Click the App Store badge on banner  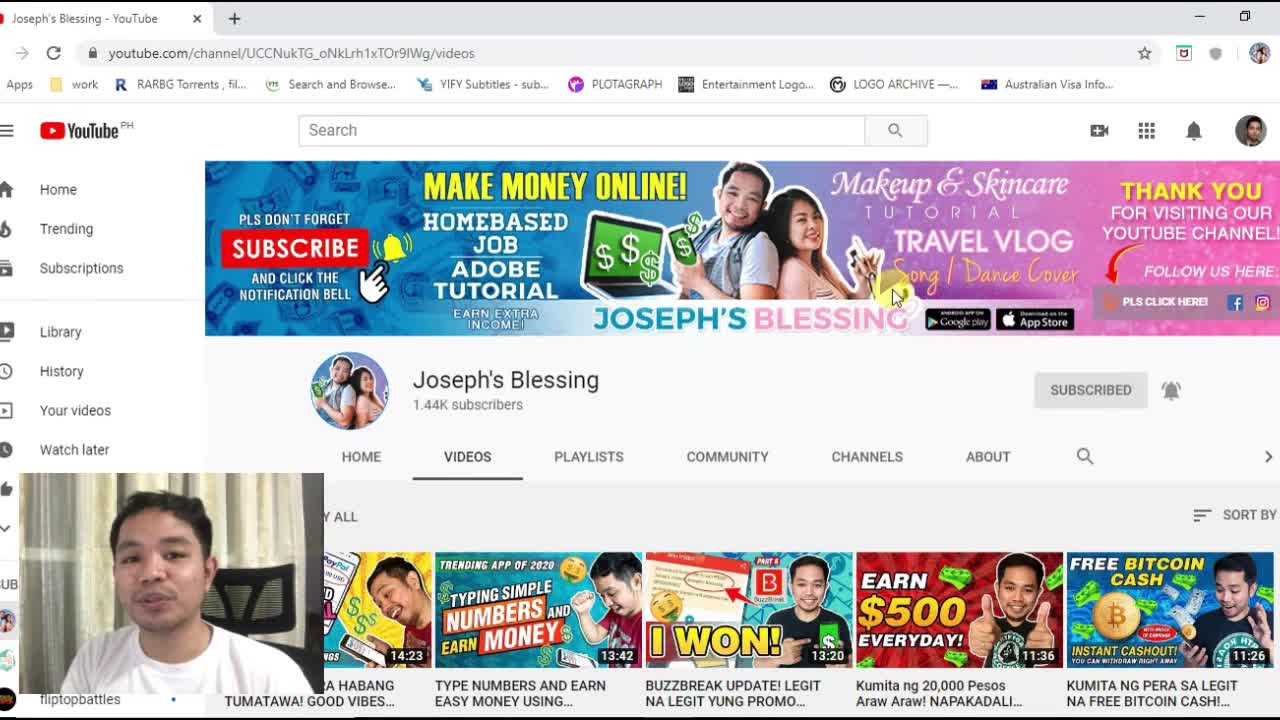1034,319
